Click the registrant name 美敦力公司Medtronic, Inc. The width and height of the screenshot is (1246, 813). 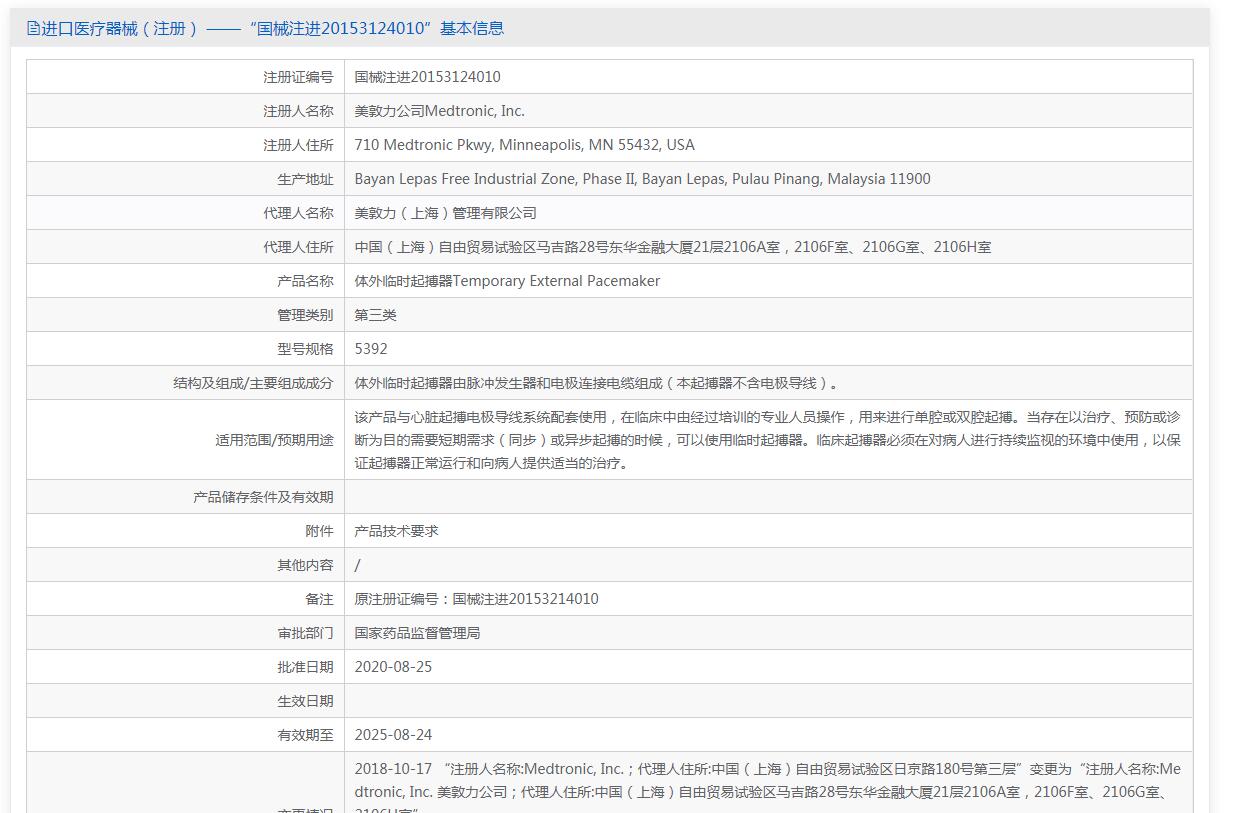point(439,111)
